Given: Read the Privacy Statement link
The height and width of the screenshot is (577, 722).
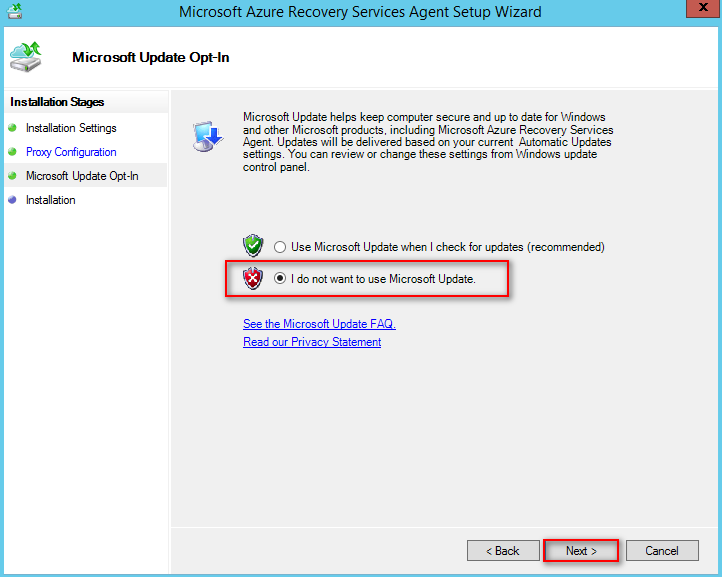Looking at the screenshot, I should coord(312,342).
